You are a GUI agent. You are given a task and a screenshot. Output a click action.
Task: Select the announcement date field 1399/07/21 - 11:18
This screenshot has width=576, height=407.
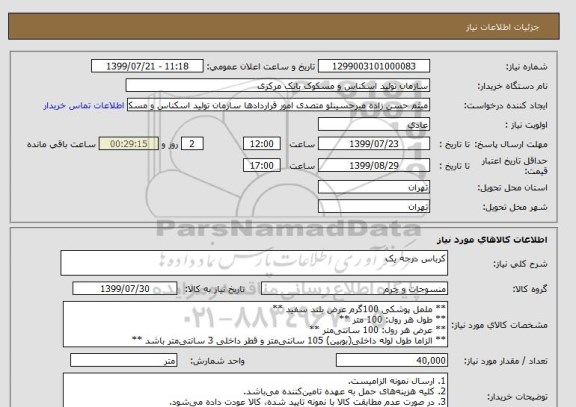(147, 66)
